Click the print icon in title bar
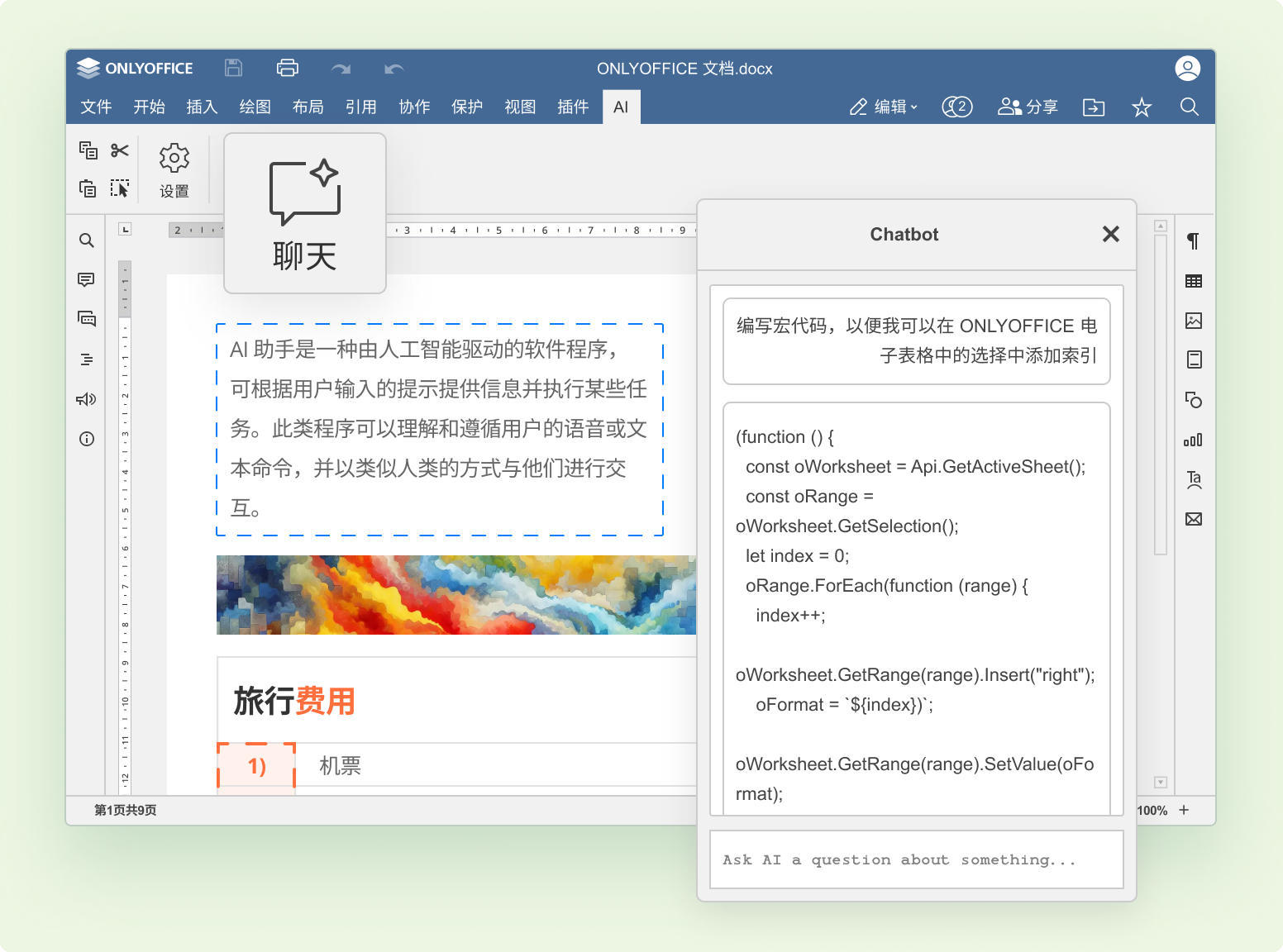 tap(287, 68)
